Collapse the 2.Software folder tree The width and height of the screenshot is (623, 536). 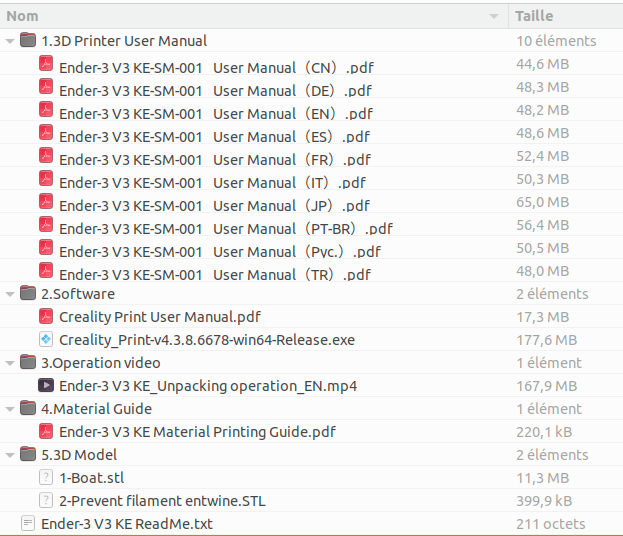point(10,294)
